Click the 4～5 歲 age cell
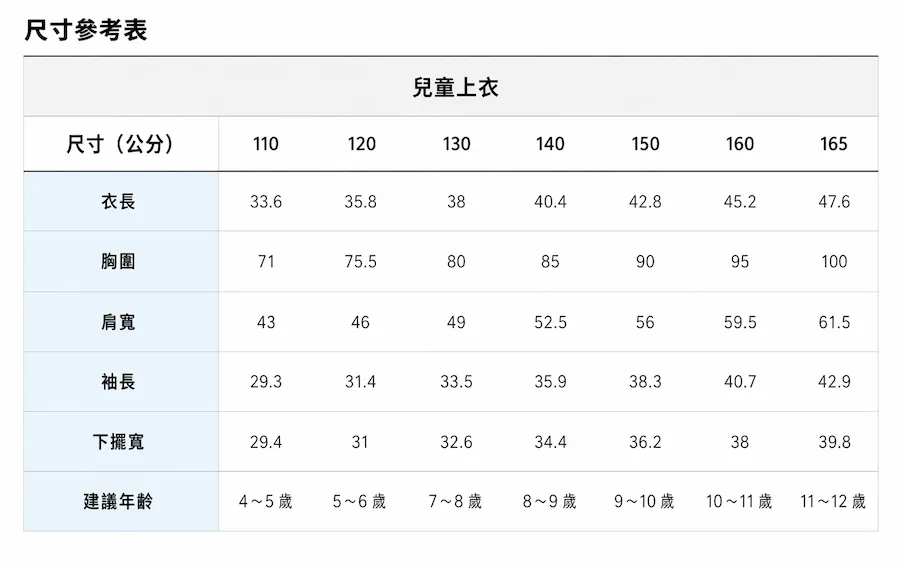The width and height of the screenshot is (900, 569). 266,502
